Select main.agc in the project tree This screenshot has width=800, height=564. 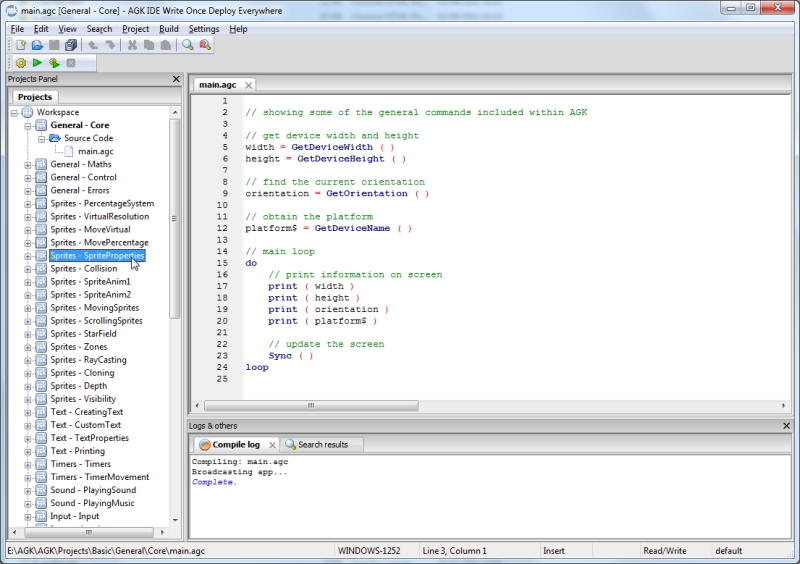96,151
